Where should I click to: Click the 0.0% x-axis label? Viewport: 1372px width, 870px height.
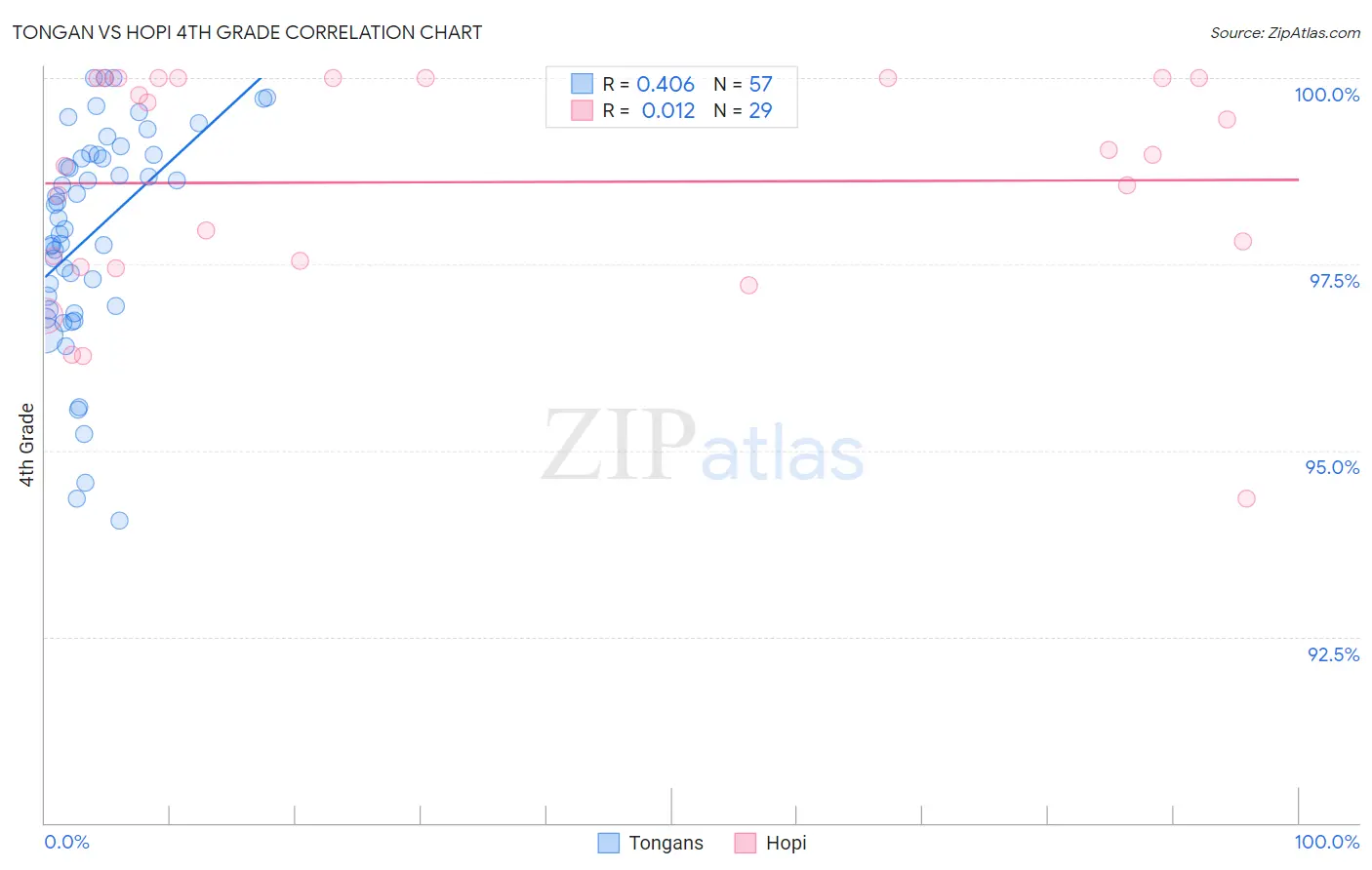point(66,842)
